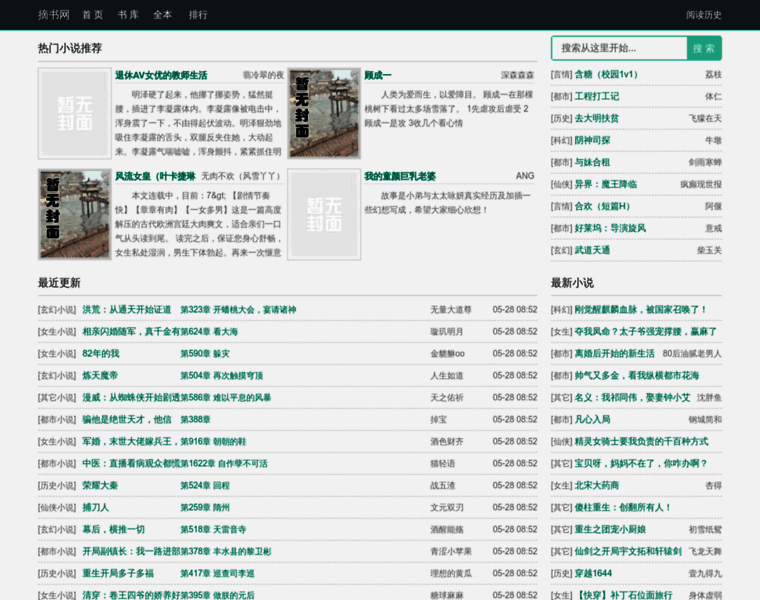Screen dimensions: 760x600
Task: Open 洪荒：从通天开始证道 in recent updates
Action: tap(127, 310)
